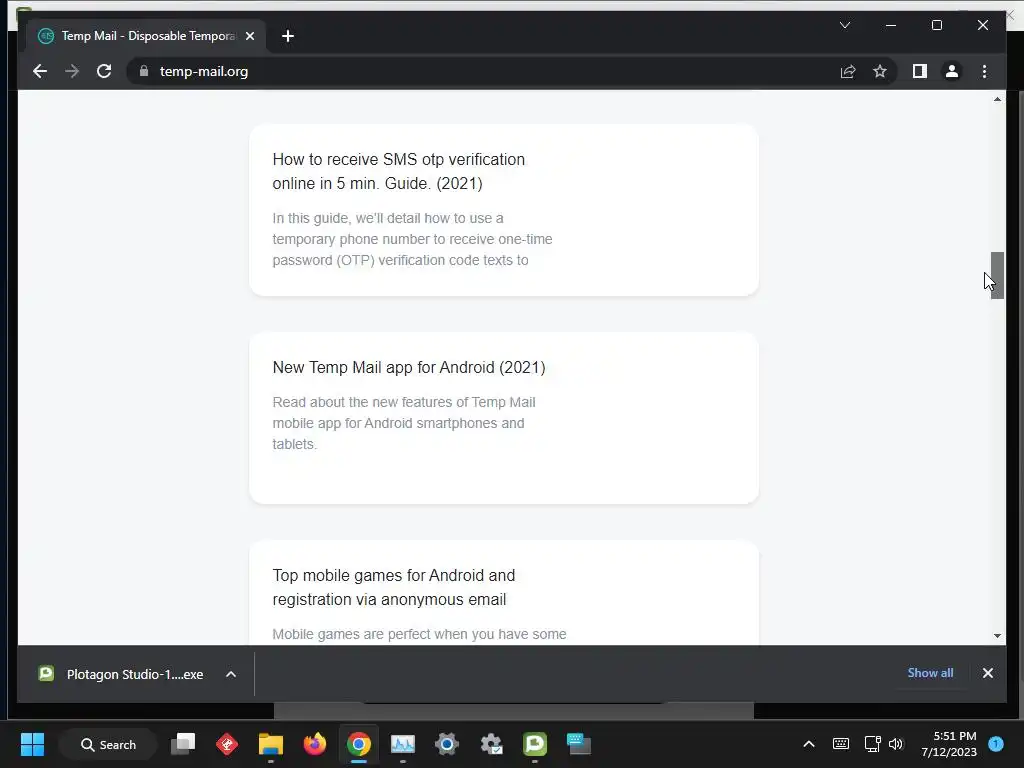This screenshot has width=1024, height=768.
Task: Click the page scrollbar thumb
Action: 997,275
